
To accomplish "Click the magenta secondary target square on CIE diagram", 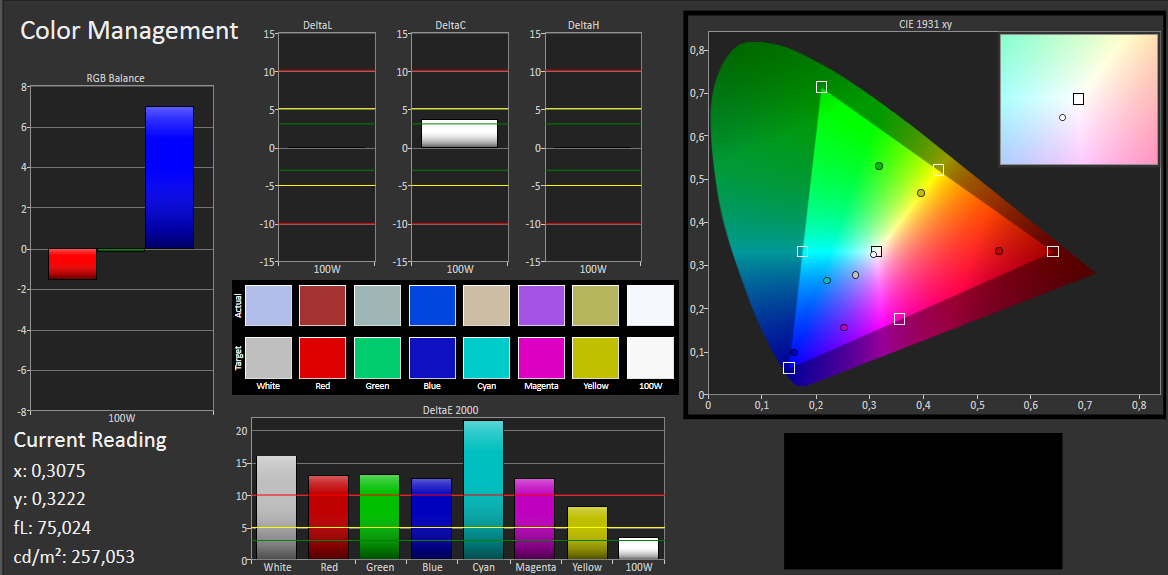I will tap(899, 320).
